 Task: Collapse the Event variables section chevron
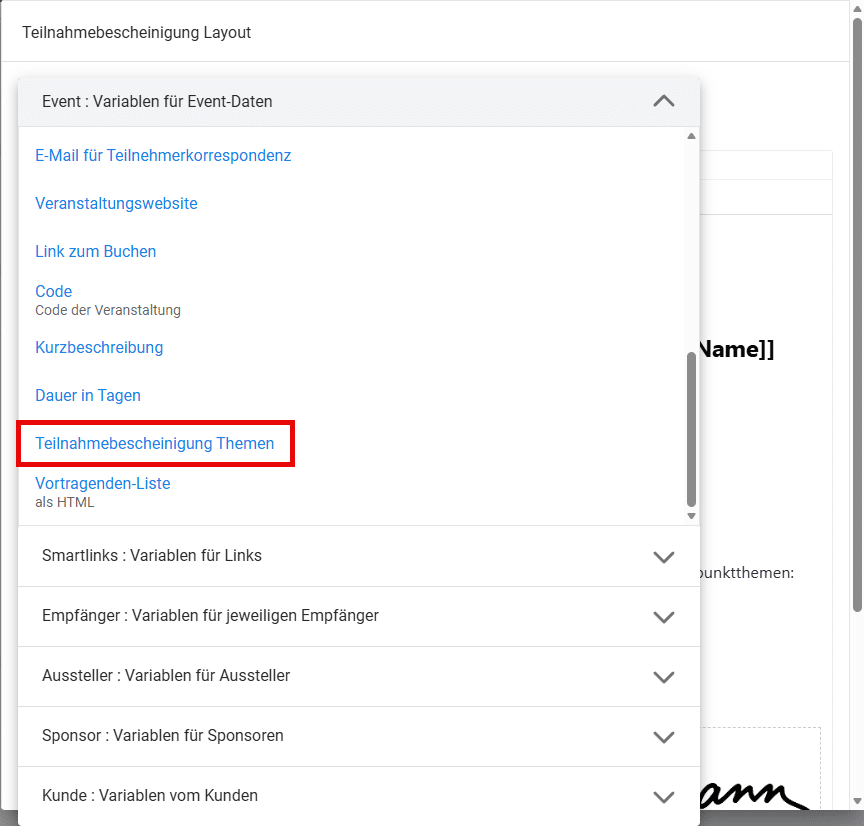click(x=663, y=101)
